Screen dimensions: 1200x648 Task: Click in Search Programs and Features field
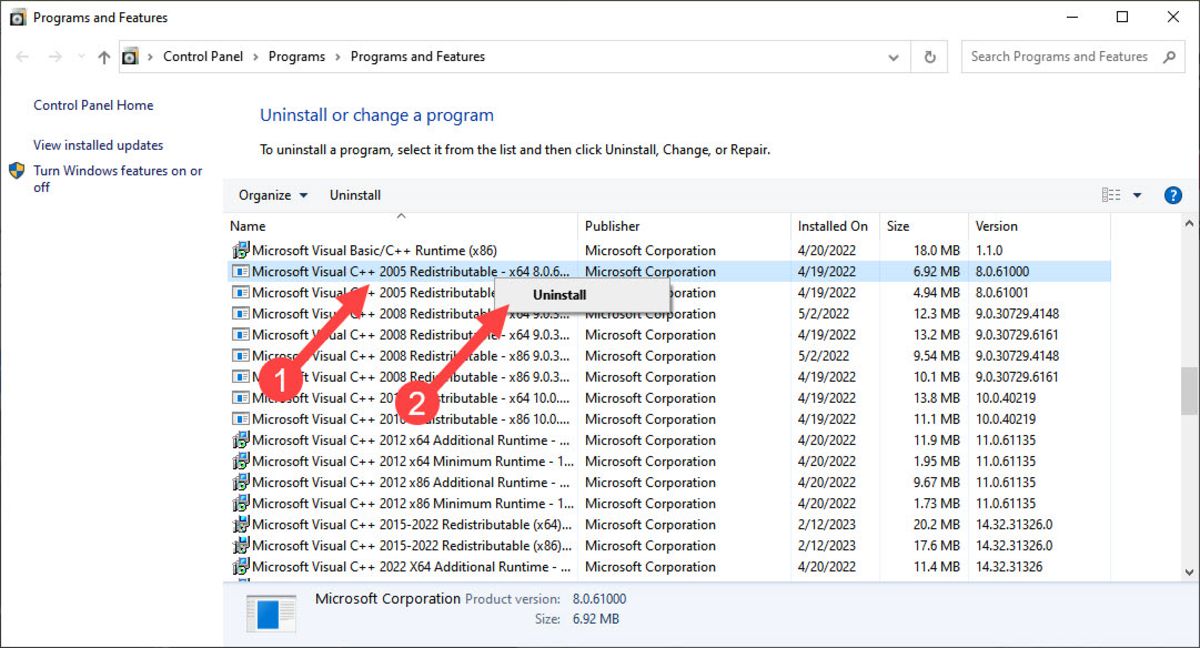click(1058, 57)
